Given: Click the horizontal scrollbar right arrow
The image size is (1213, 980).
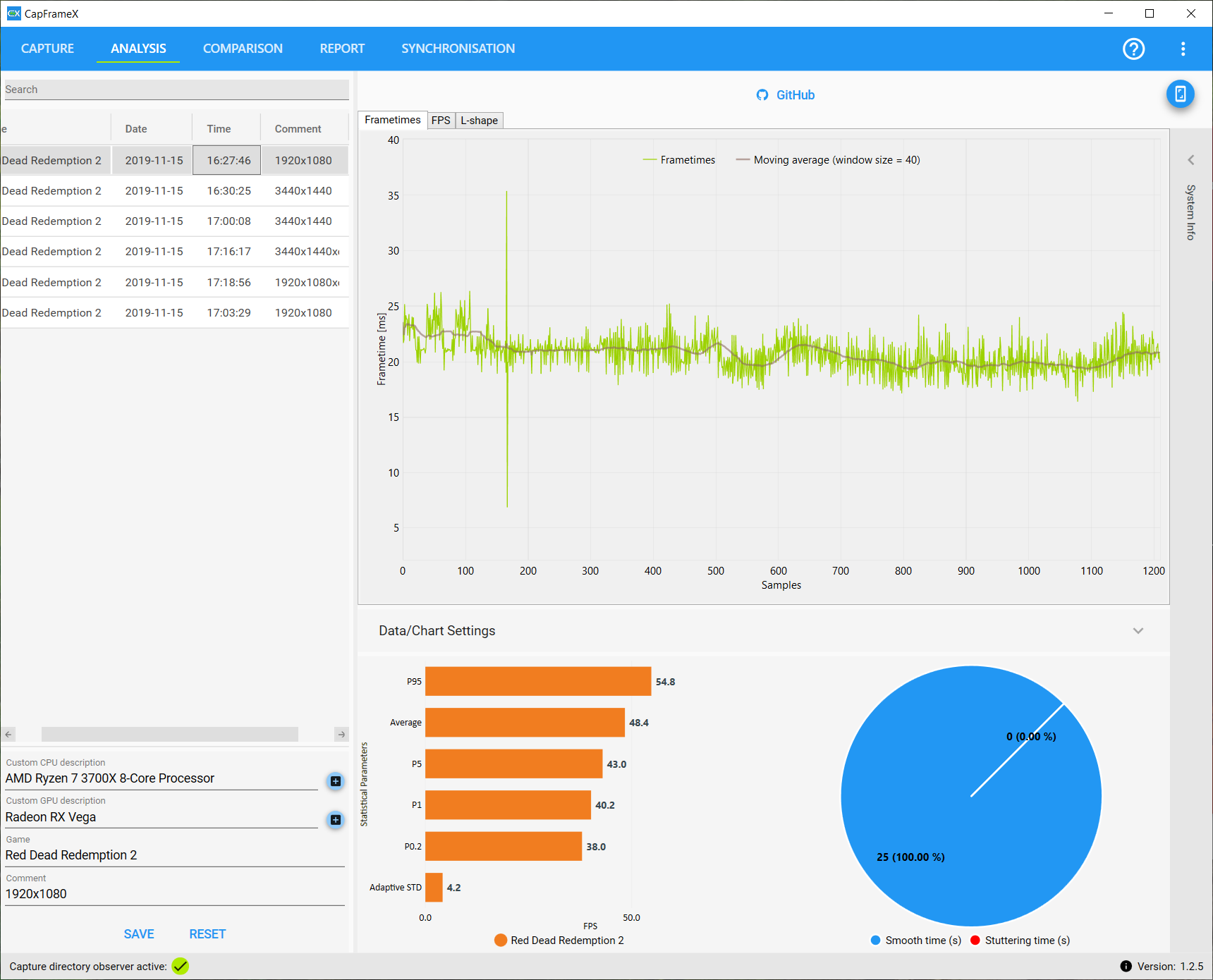Looking at the screenshot, I should 341,735.
